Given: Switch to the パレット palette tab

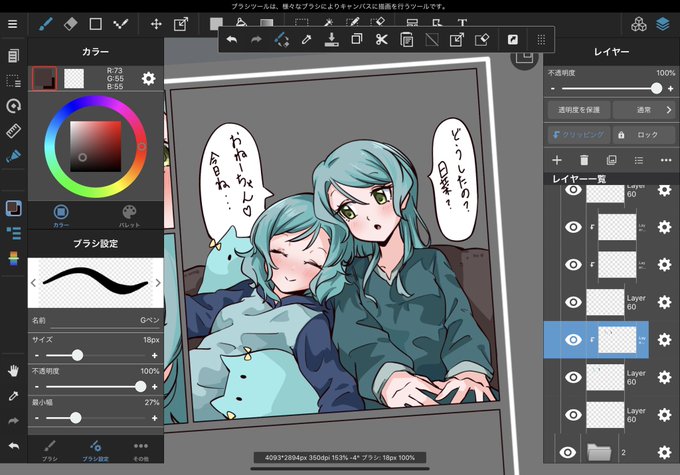Looking at the screenshot, I should click(129, 216).
